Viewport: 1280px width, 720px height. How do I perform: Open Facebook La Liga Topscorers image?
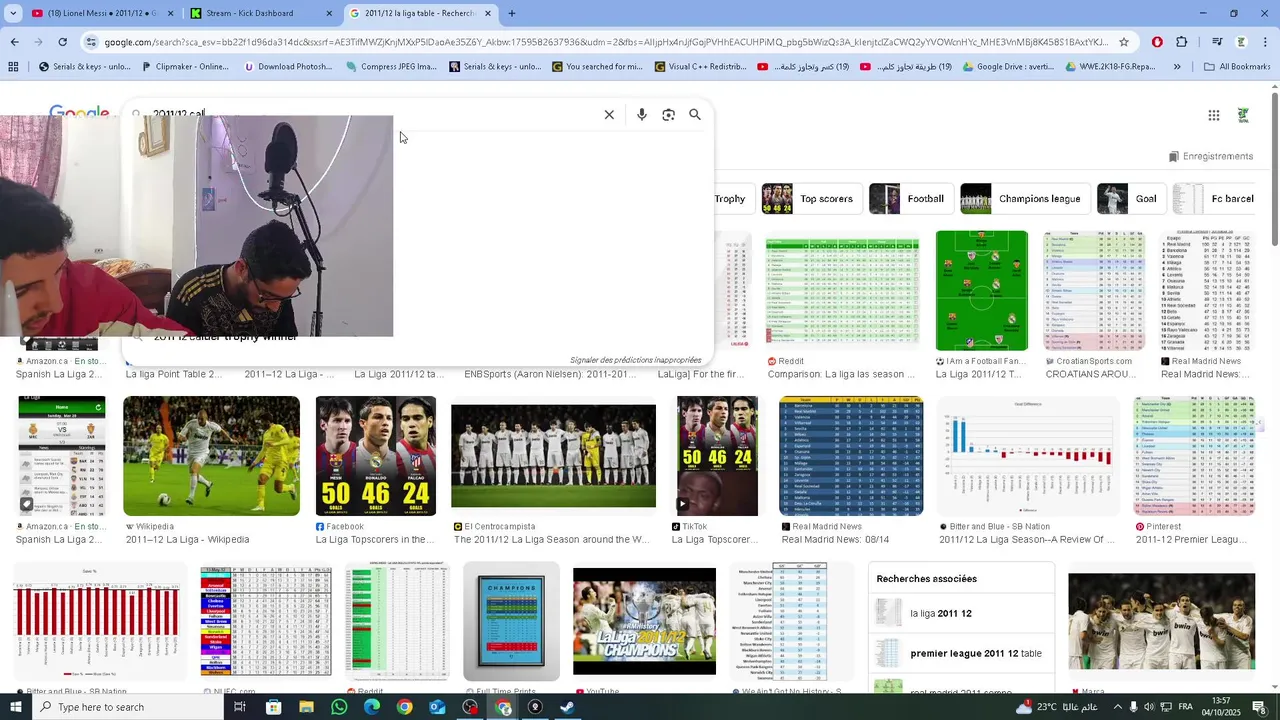point(376,456)
